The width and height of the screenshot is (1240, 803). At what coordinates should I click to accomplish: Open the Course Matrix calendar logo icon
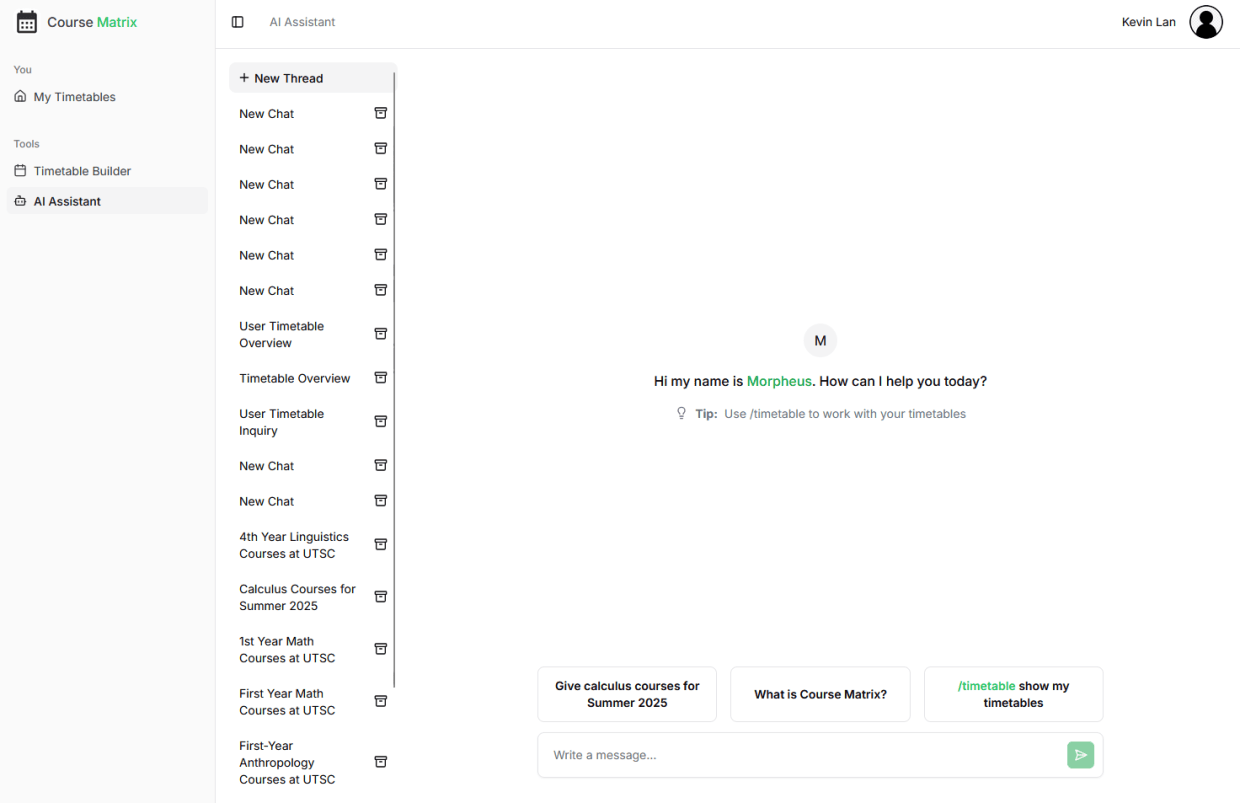[x=26, y=21]
